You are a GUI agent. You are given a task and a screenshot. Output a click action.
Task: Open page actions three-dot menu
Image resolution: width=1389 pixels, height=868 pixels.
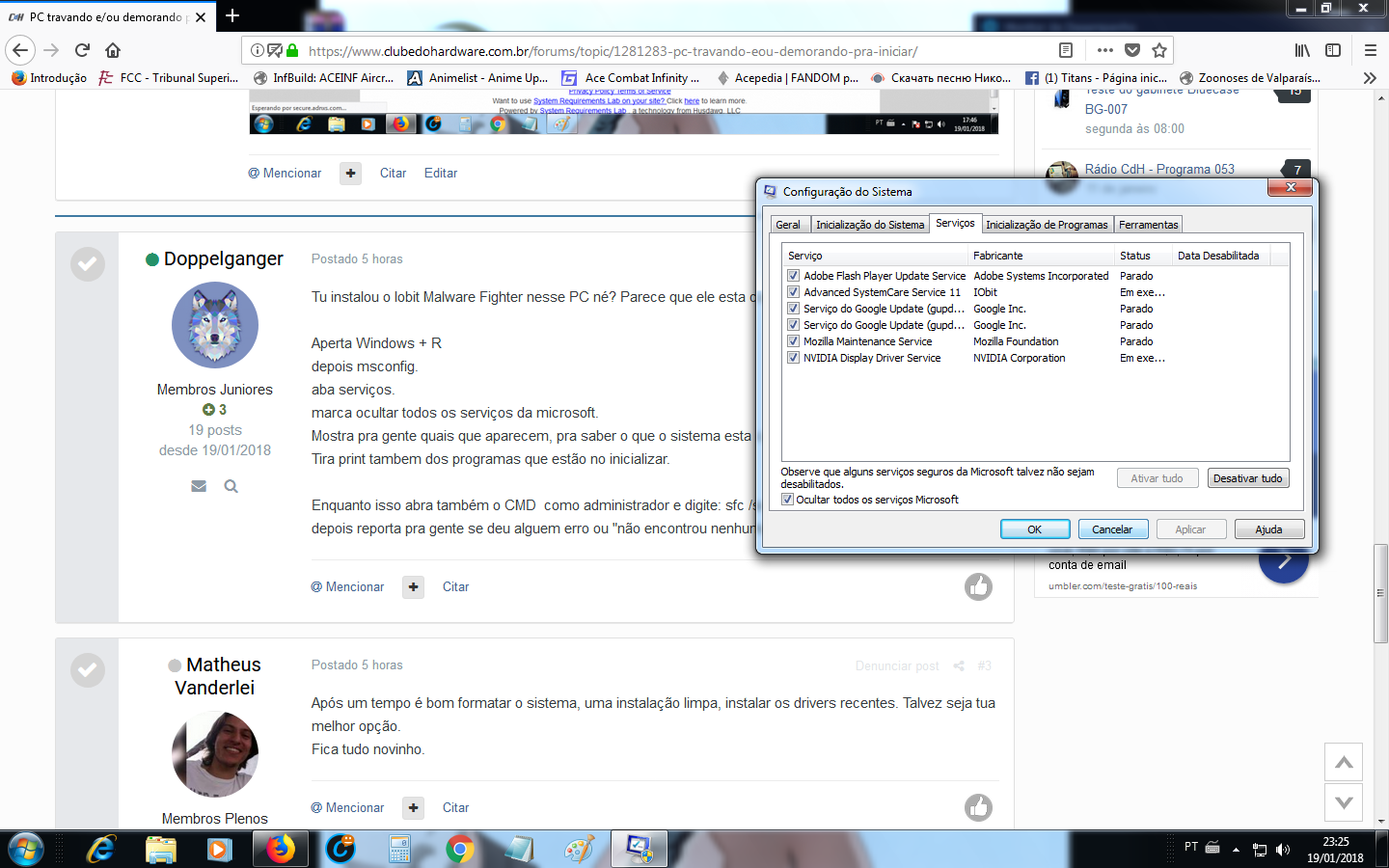[x=1104, y=50]
